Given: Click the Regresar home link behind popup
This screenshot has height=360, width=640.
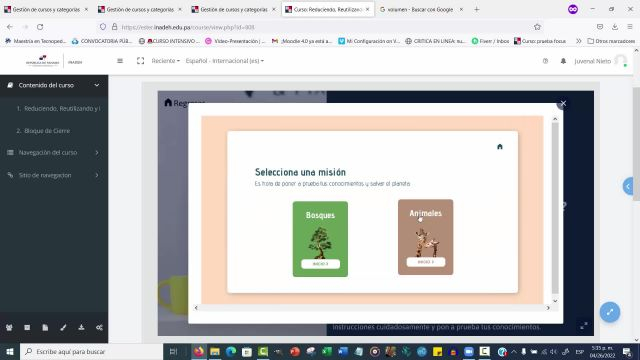Looking at the screenshot, I should (x=184, y=103).
